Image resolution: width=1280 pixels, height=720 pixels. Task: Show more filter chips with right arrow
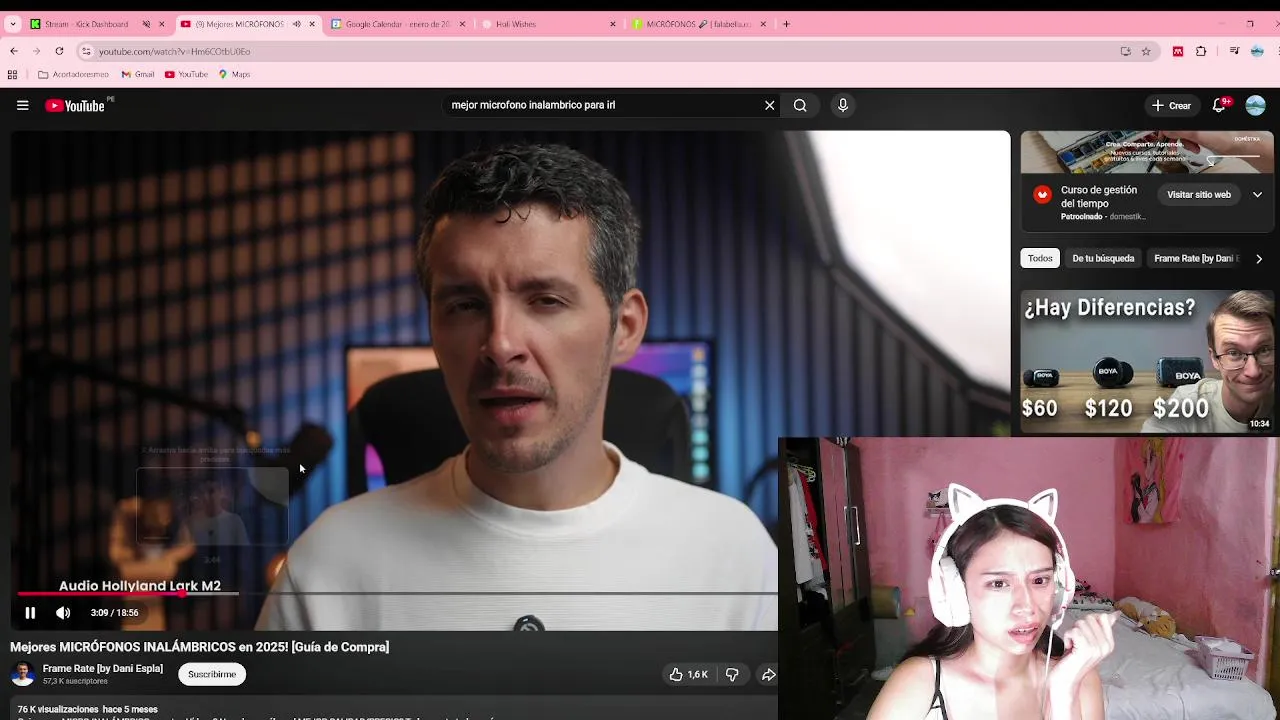click(1259, 259)
